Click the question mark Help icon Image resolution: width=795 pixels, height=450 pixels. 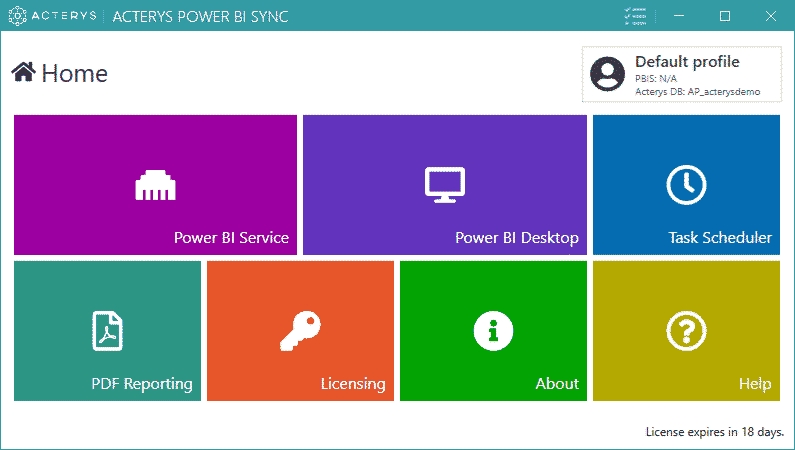point(686,331)
